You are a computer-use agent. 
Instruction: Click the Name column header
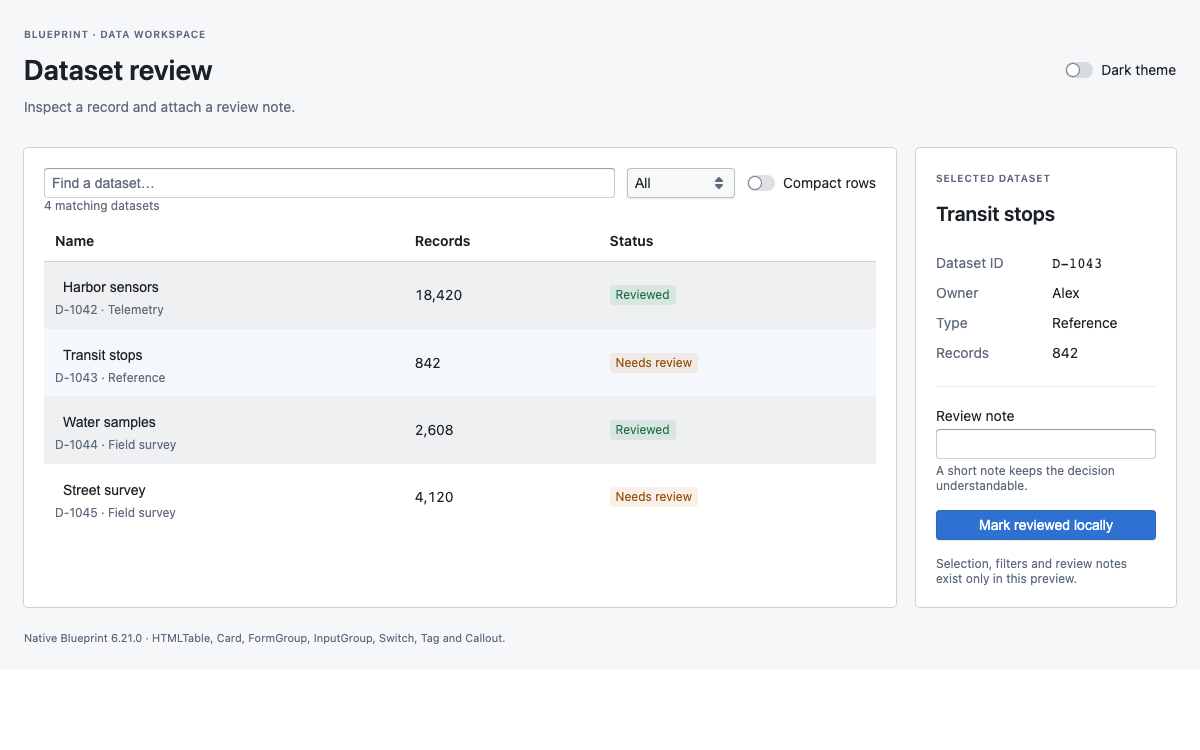pyautogui.click(x=75, y=241)
